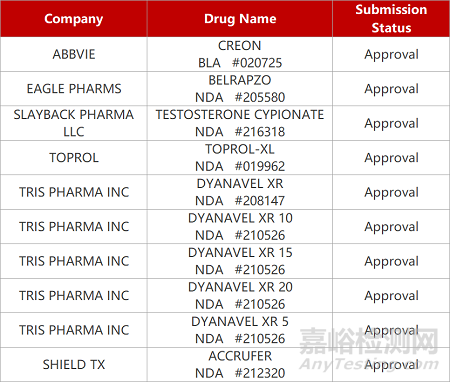
Task: Select the TOPROL company cell
Action: click(74, 158)
